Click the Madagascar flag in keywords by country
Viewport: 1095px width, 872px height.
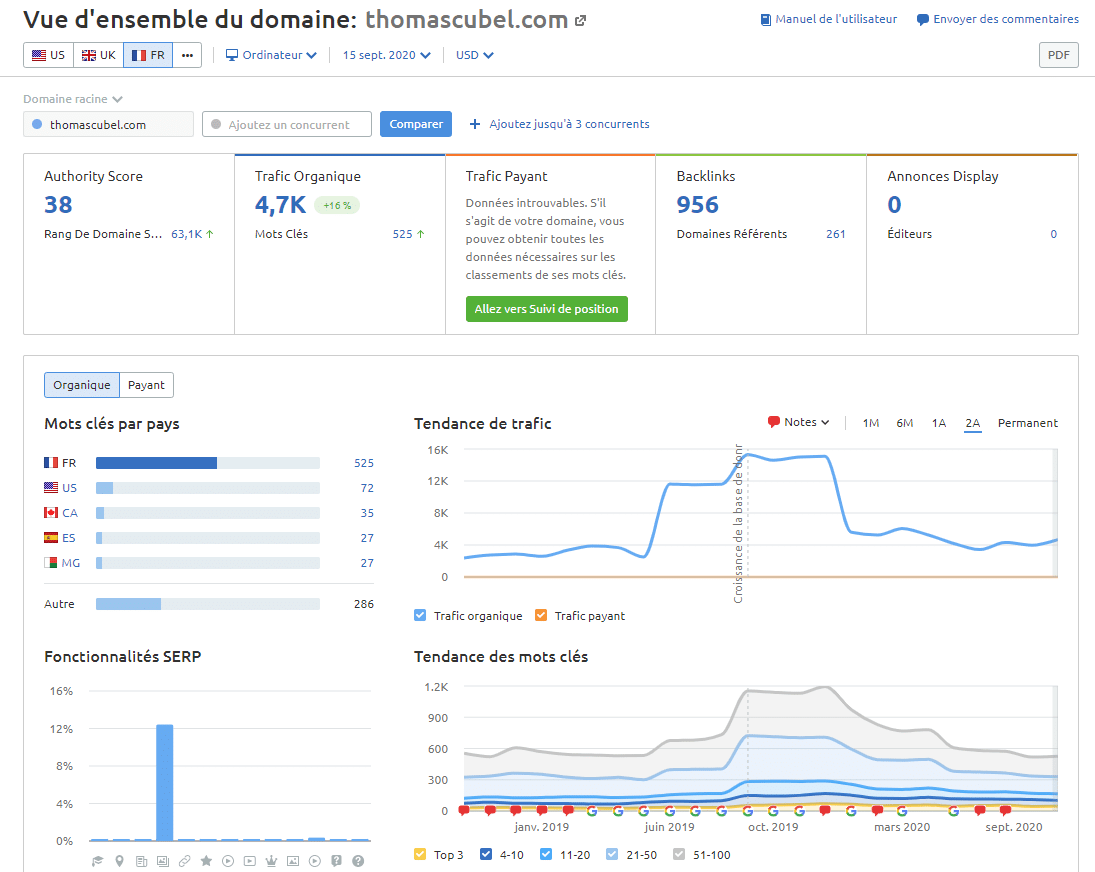(51, 563)
